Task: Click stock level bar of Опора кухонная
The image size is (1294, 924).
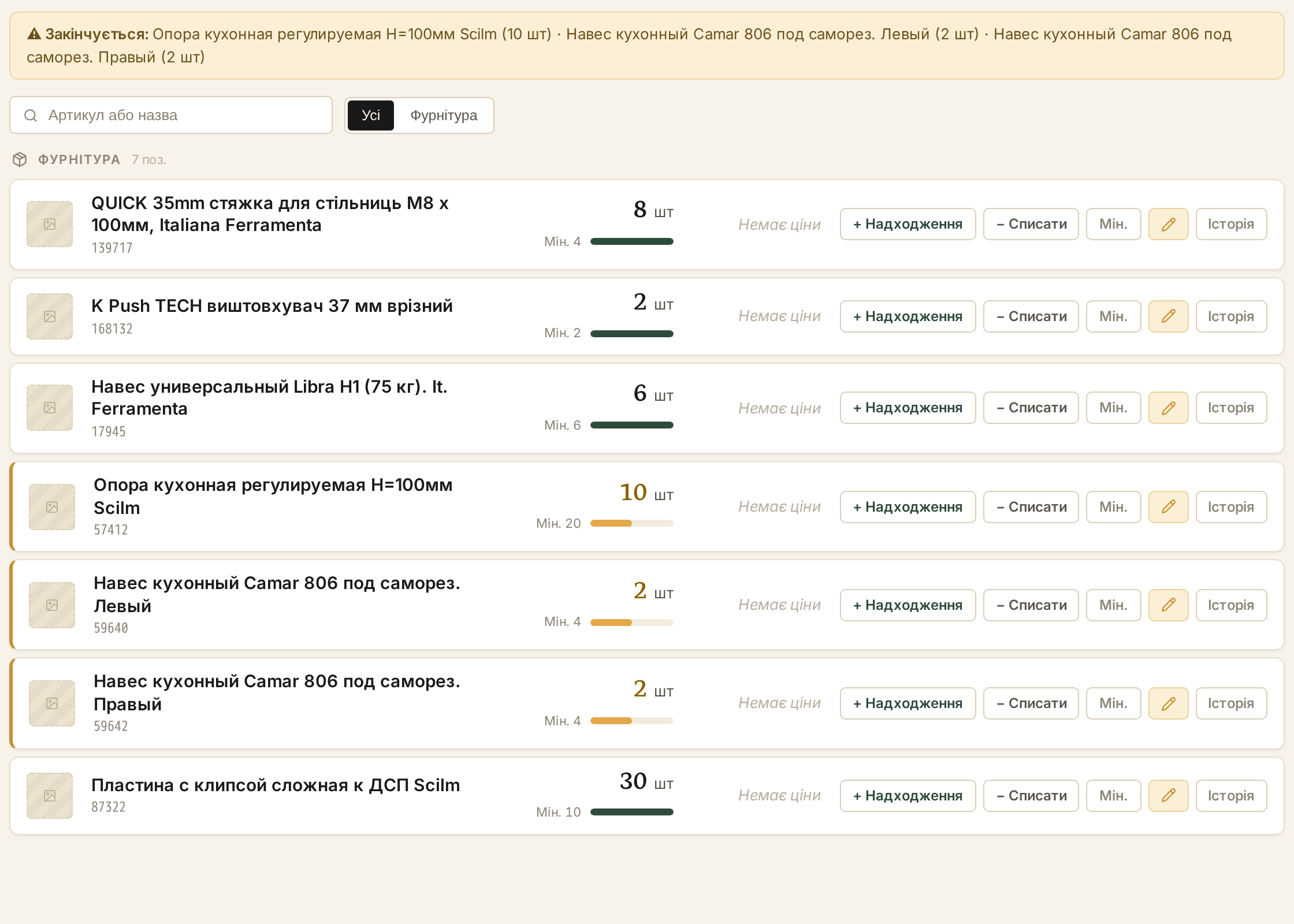Action: tap(632, 523)
